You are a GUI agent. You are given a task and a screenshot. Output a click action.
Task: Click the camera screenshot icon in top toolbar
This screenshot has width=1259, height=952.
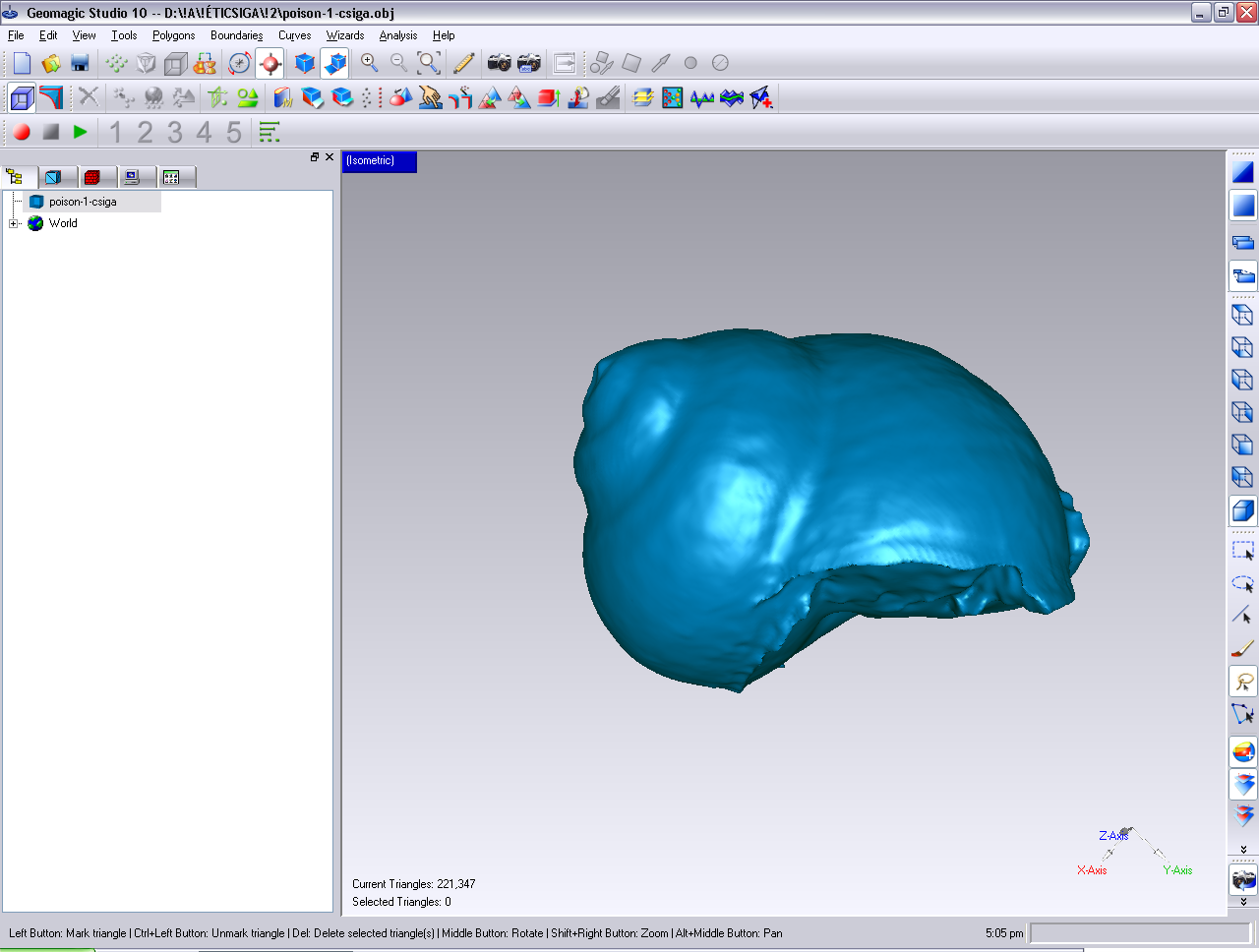coord(499,63)
